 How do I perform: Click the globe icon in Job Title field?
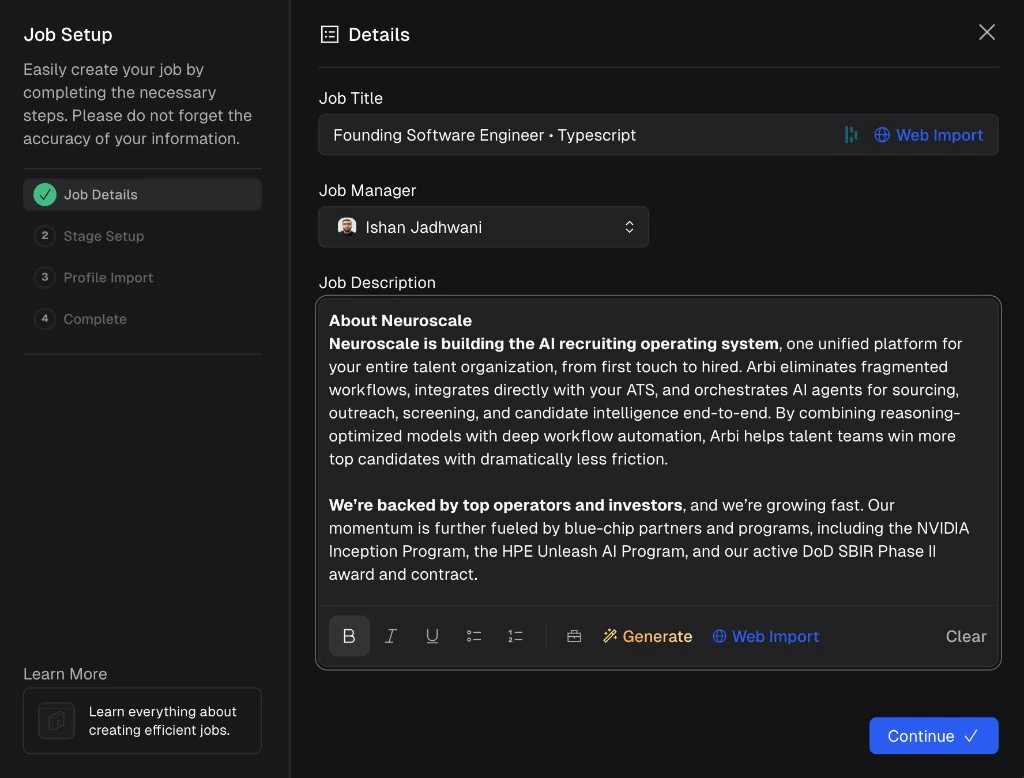[x=882, y=135]
